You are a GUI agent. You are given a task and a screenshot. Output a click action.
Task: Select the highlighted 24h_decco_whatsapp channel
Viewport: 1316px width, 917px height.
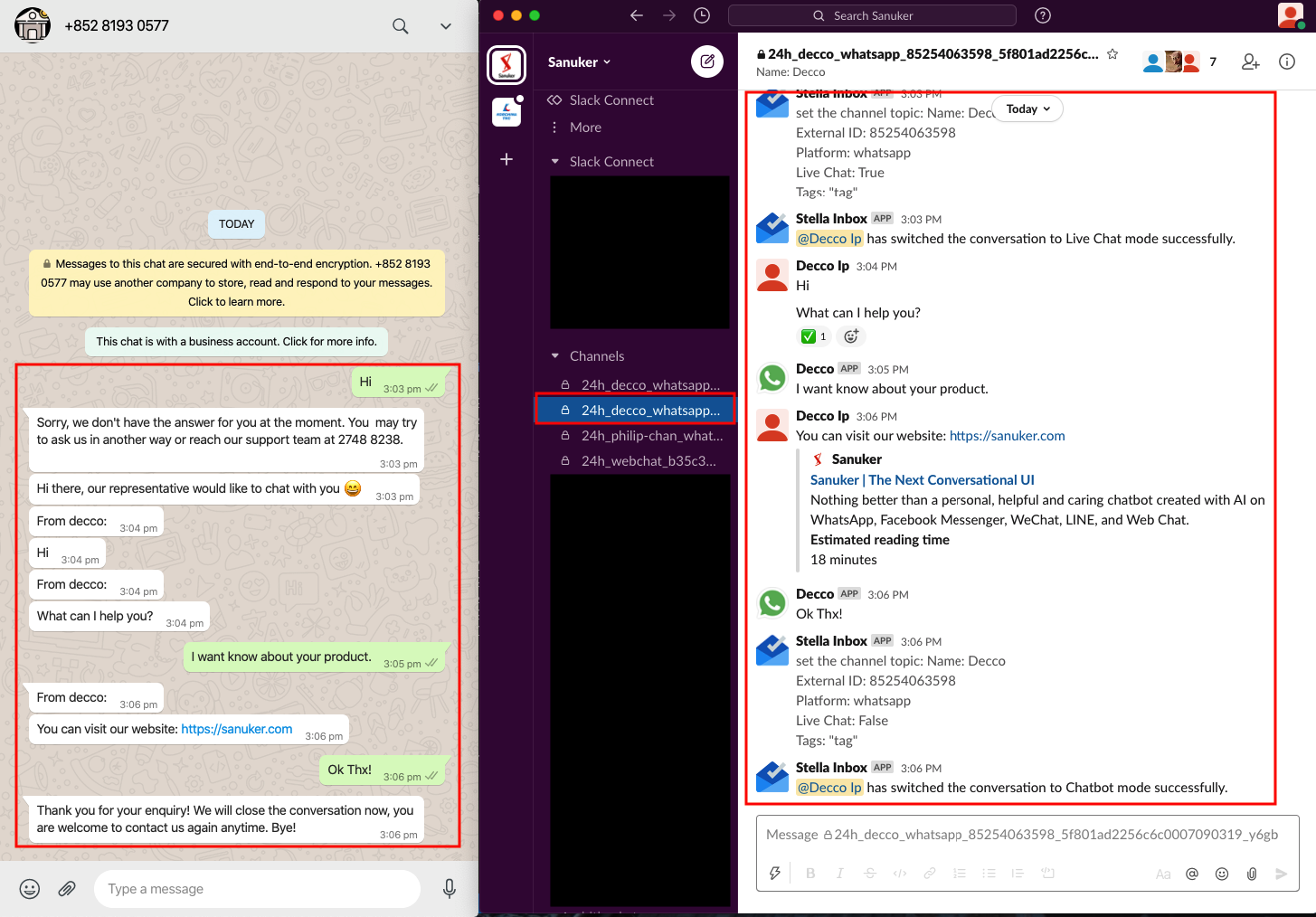(x=635, y=410)
